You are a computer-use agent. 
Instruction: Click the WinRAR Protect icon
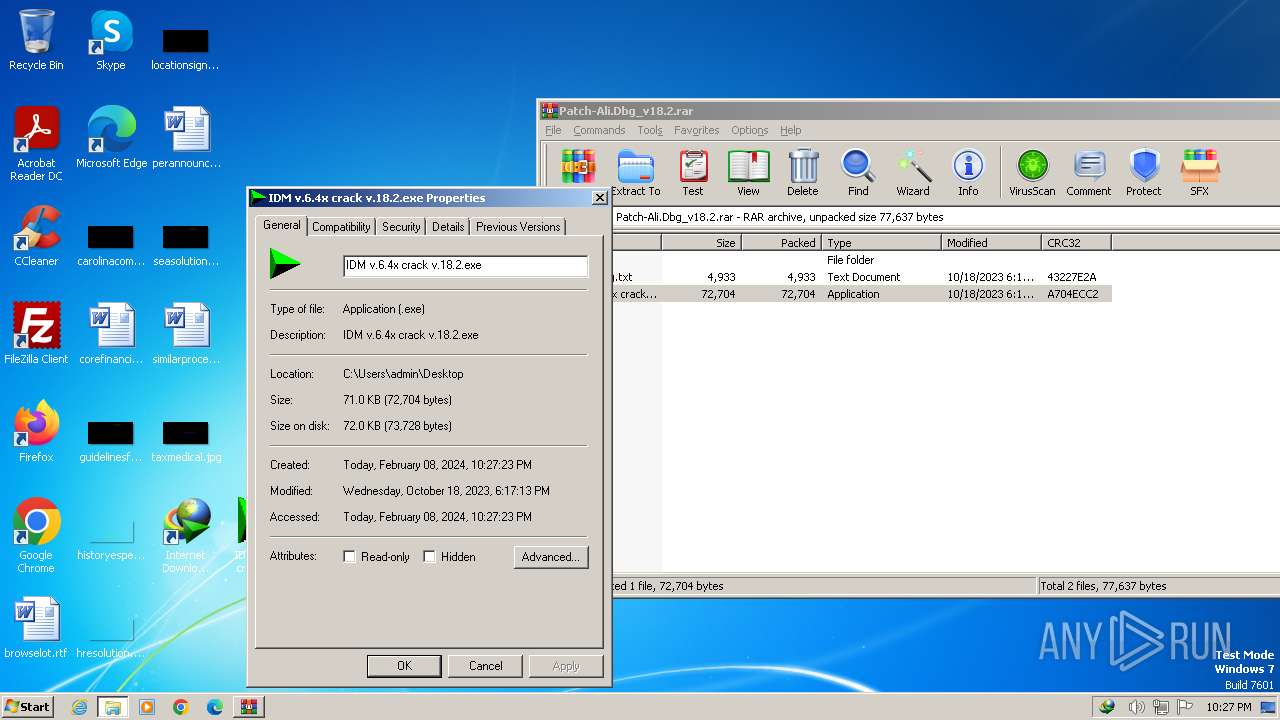point(1144,173)
